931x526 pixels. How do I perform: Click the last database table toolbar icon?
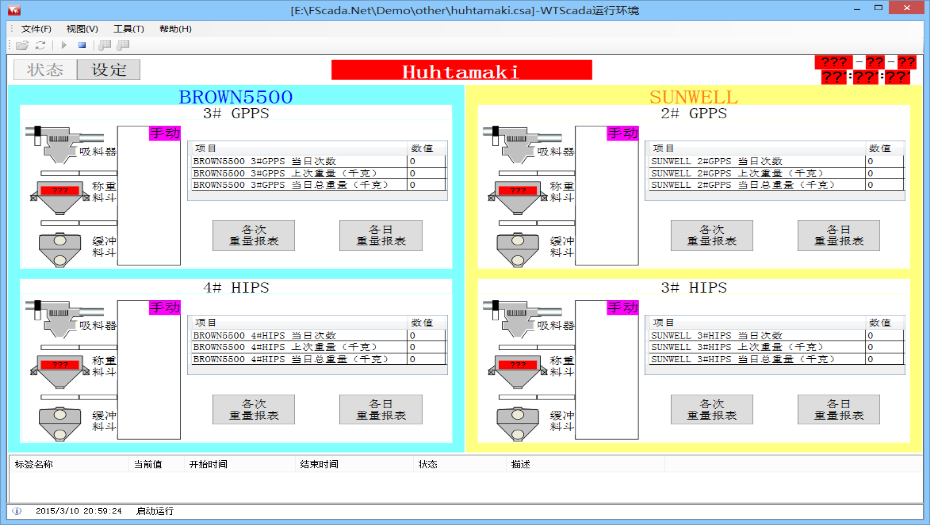coord(123,45)
